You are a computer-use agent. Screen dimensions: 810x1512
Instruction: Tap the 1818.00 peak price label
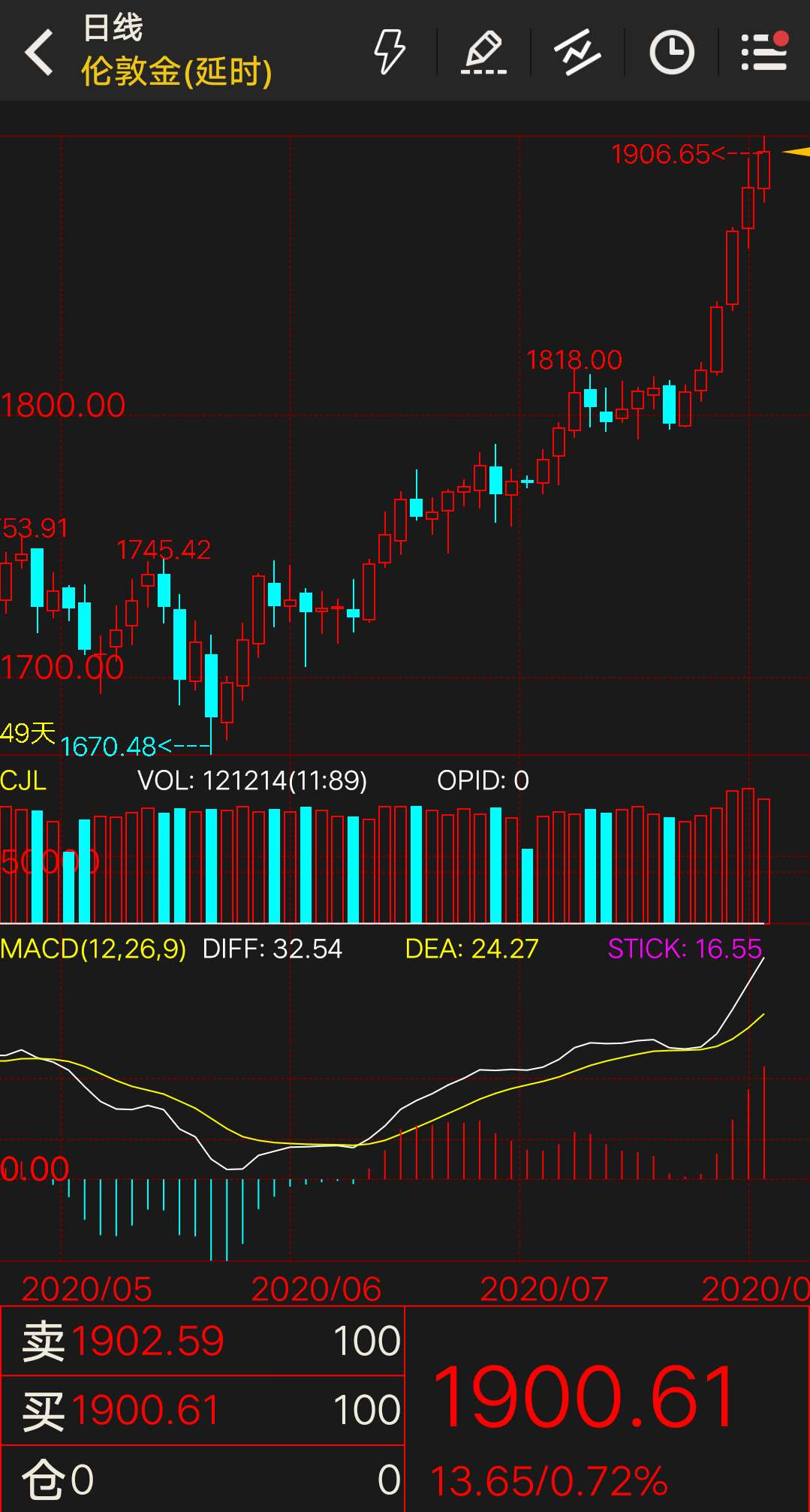point(574,360)
